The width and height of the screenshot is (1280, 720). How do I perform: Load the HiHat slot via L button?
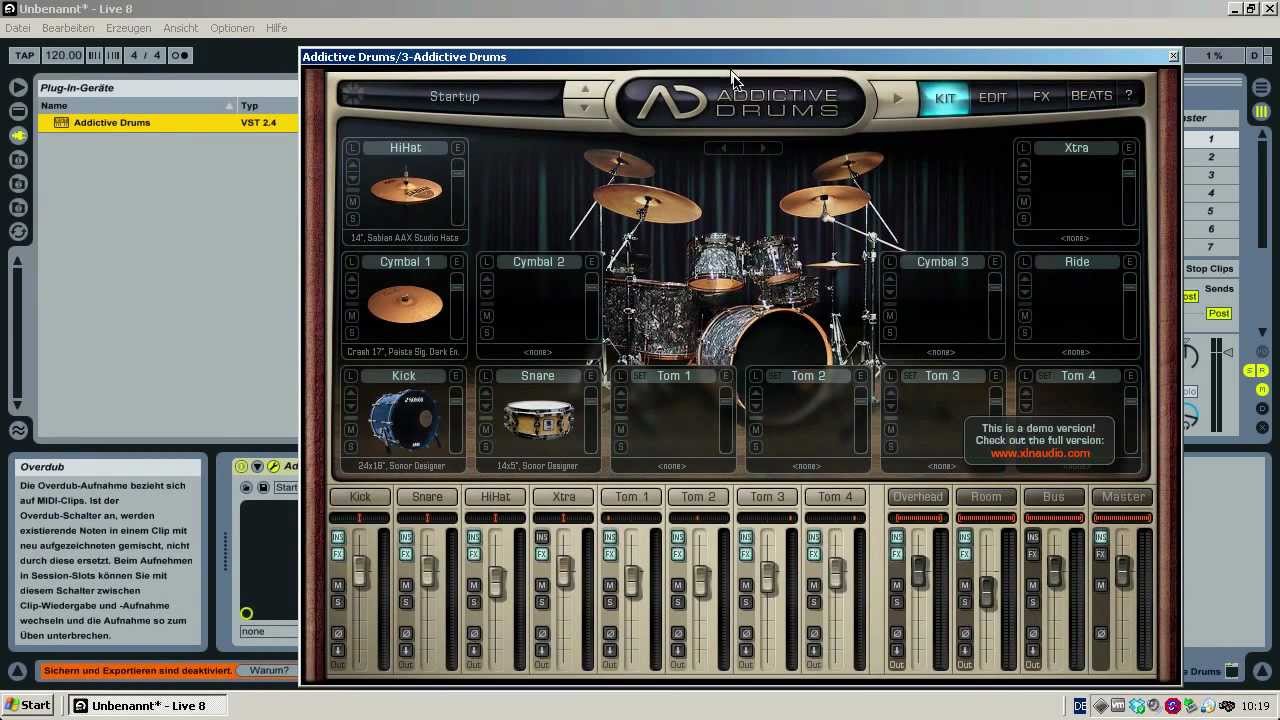[x=352, y=148]
